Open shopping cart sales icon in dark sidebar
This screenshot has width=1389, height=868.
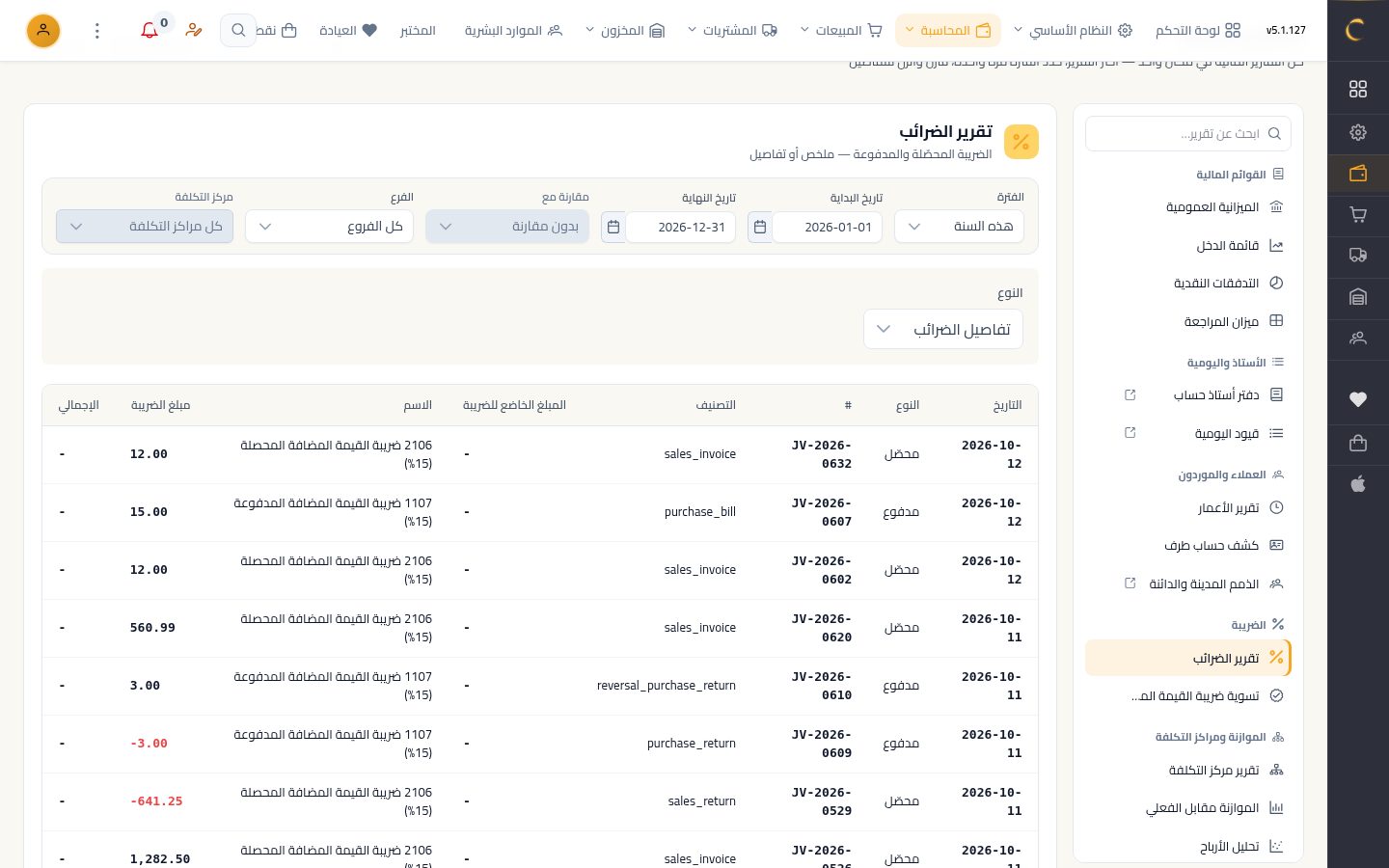coord(1358,215)
